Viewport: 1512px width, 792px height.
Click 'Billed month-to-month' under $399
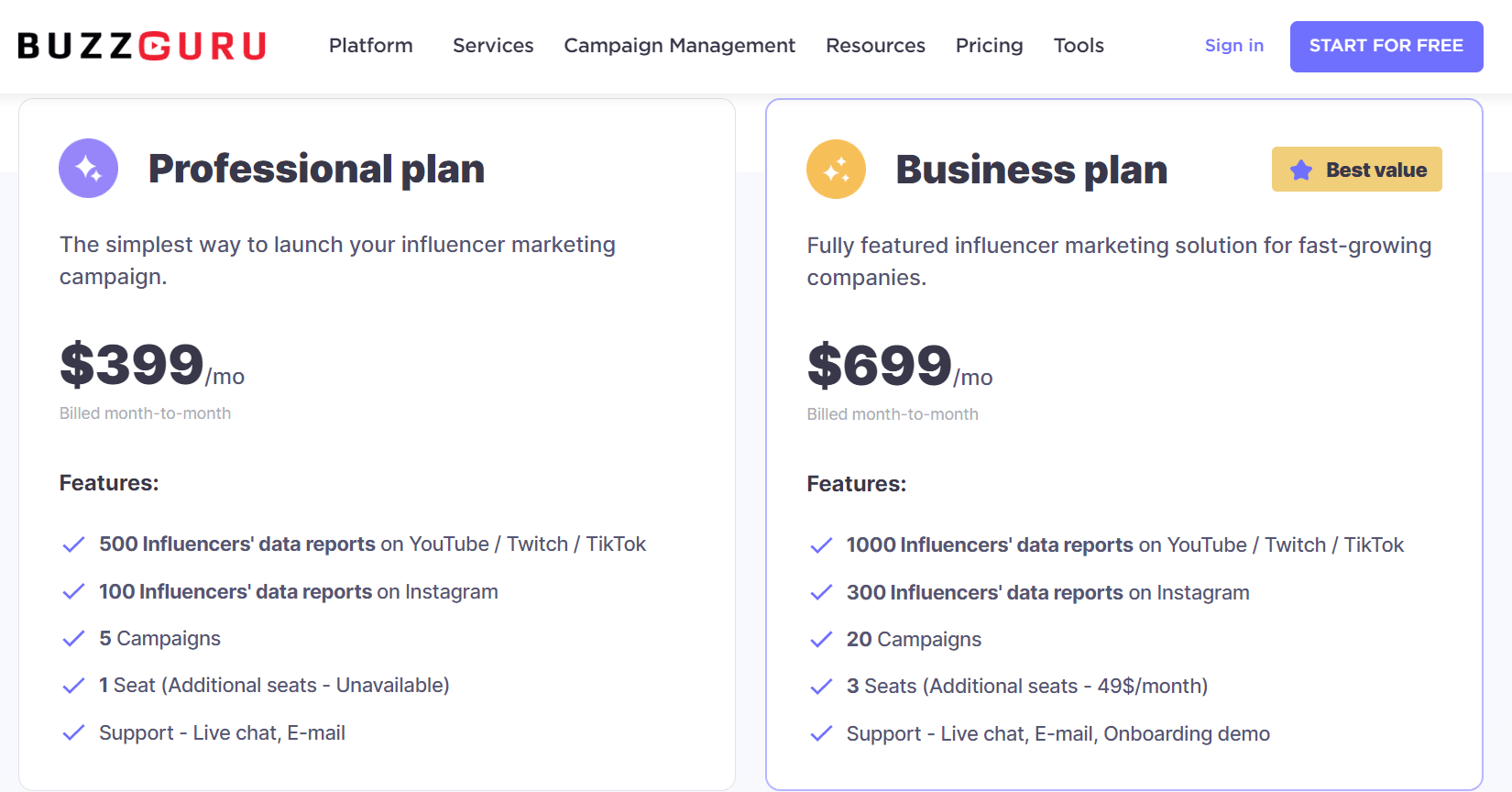[x=146, y=413]
